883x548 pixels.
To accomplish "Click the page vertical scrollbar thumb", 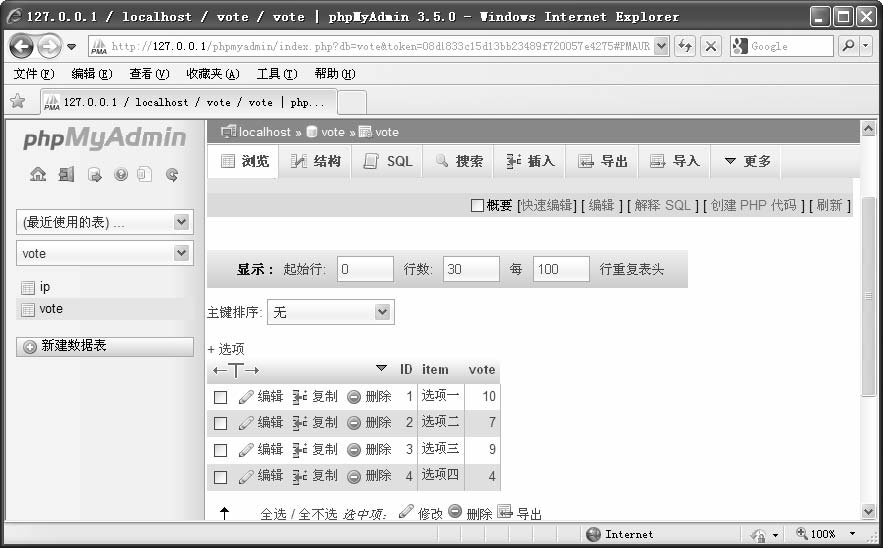I will [868, 296].
